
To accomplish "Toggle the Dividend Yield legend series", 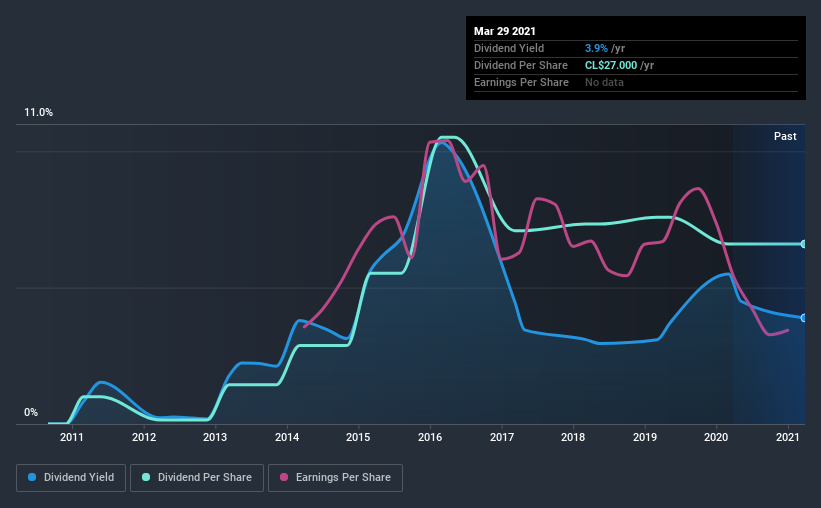I will pyautogui.click(x=71, y=478).
